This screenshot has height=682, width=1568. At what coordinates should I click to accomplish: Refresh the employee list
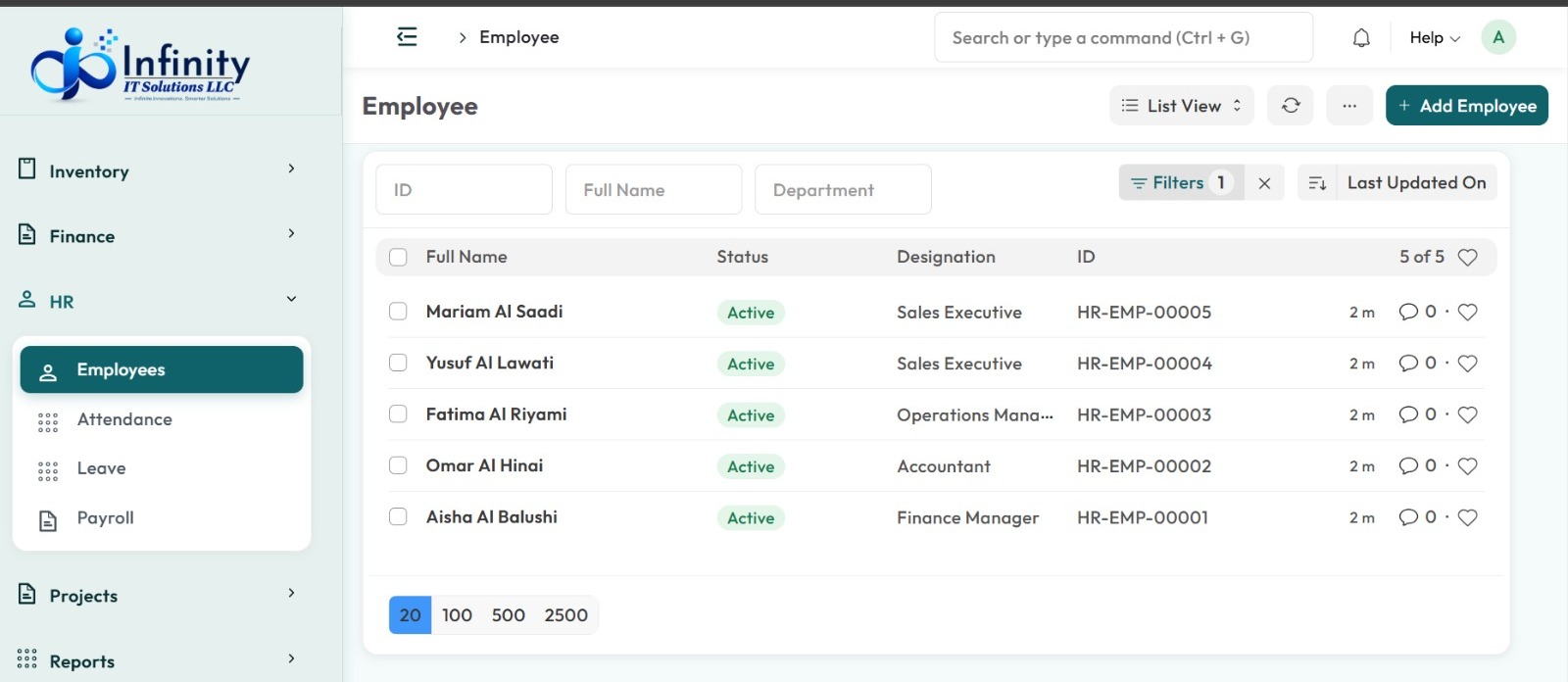(1291, 106)
